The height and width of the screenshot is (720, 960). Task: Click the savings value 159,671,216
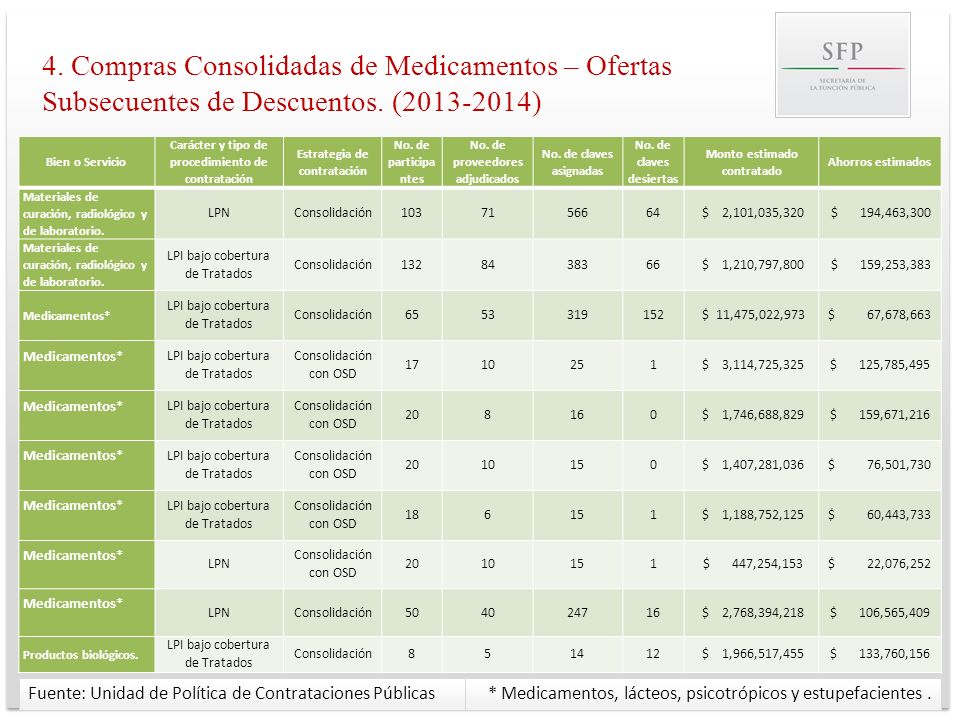pyautogui.click(x=894, y=414)
